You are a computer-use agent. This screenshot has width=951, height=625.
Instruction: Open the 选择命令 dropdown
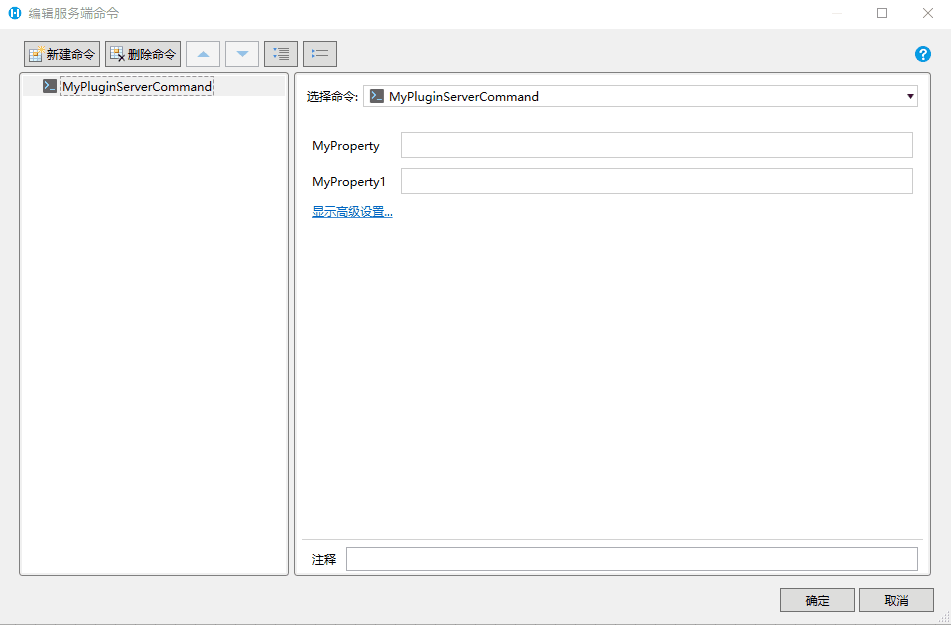(x=640, y=96)
